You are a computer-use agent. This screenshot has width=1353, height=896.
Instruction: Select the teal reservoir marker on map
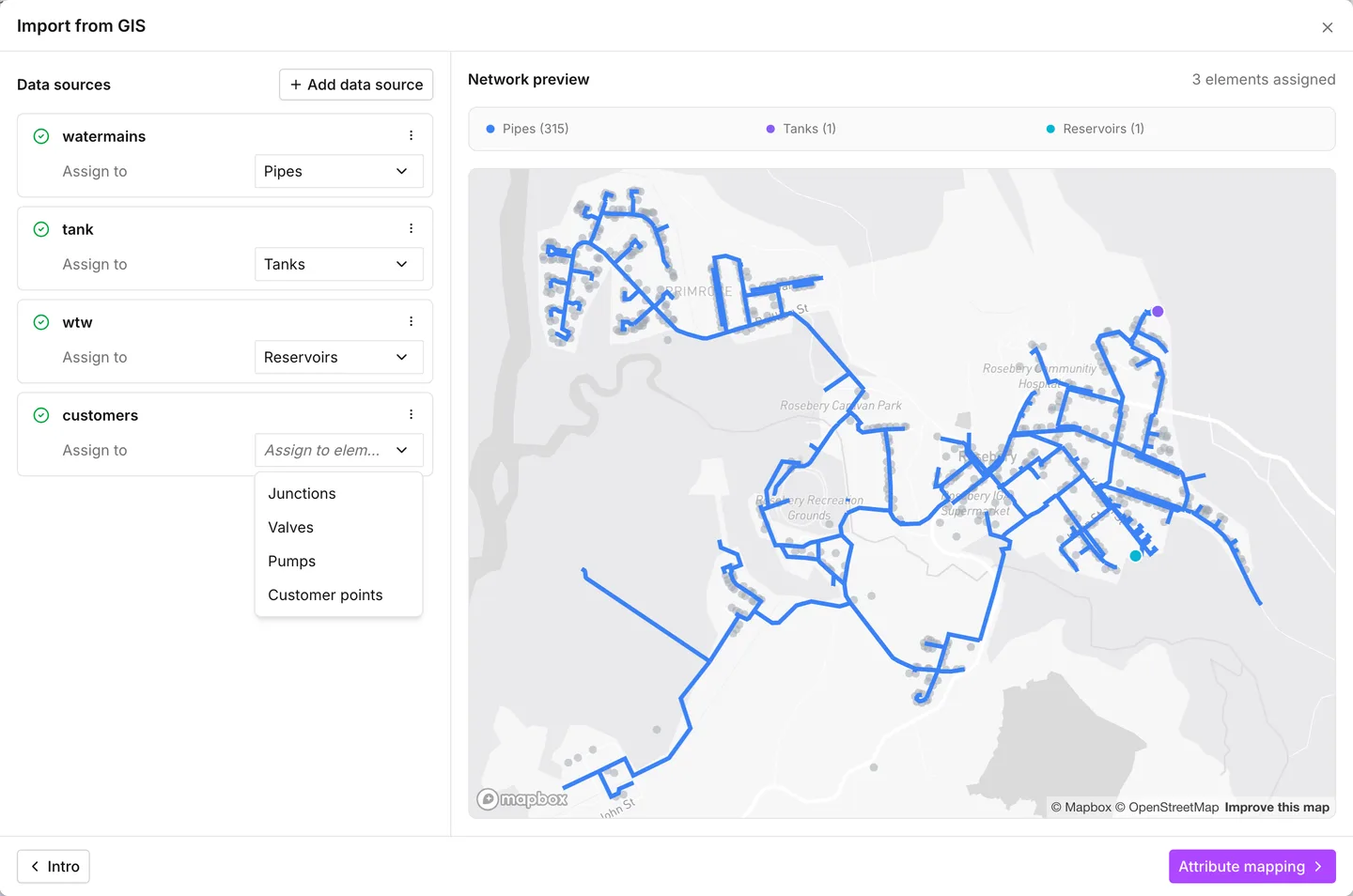click(x=1135, y=556)
